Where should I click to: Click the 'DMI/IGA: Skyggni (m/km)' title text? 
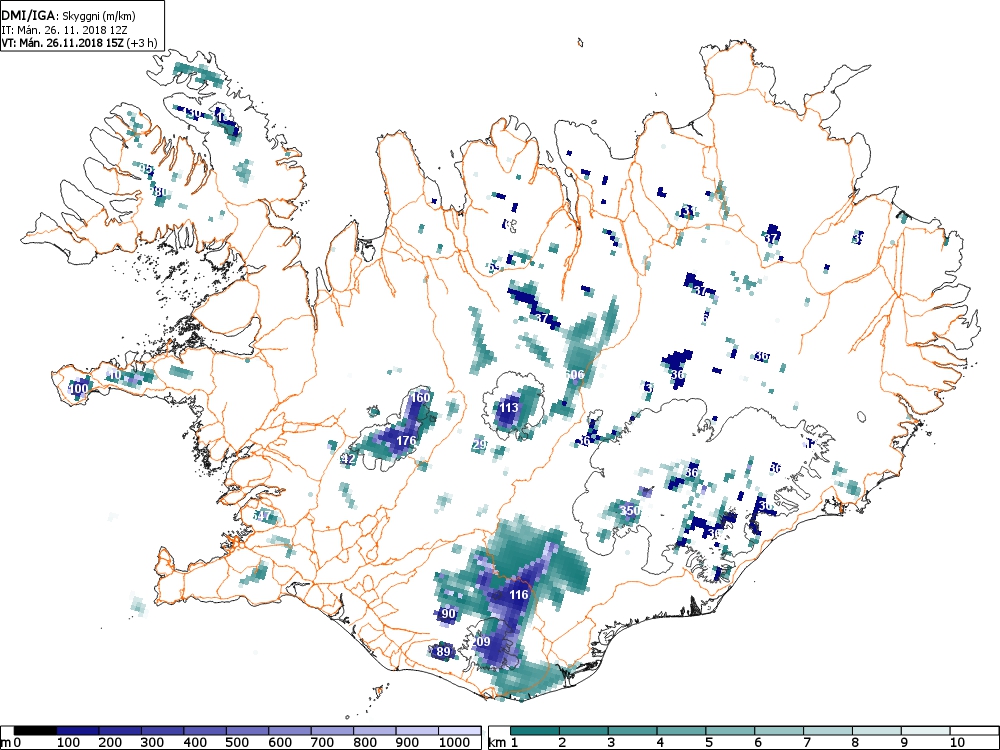click(x=68, y=16)
